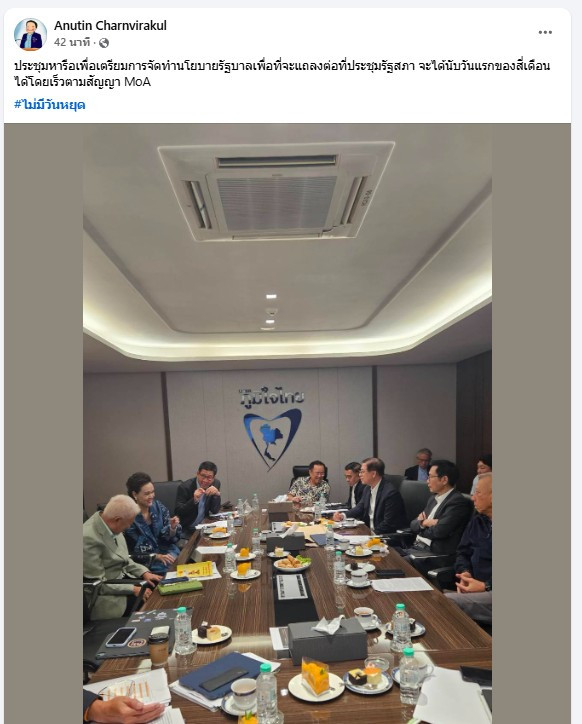Viewport: 582px width, 724px height.
Task: Open the three-dot post options menu
Action: pos(545,32)
